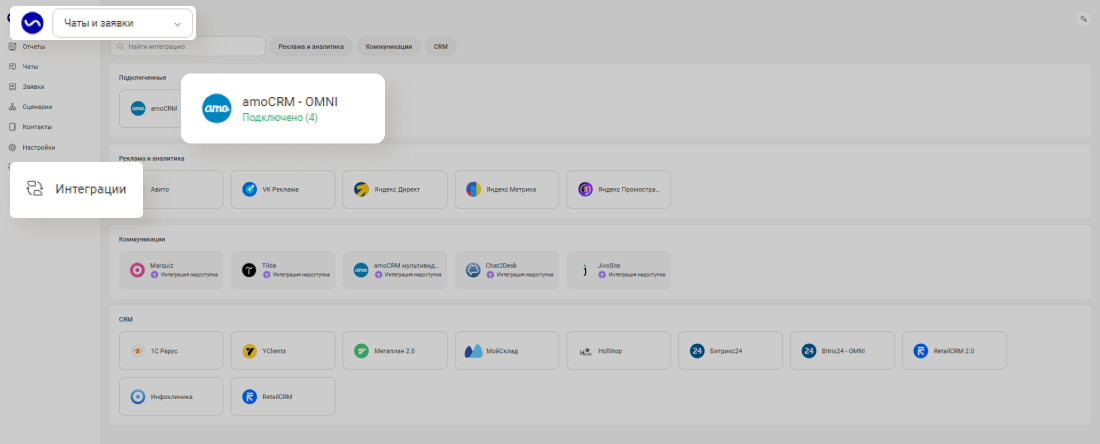Open Контакты in the sidebar
This screenshot has height=444, width=1100.
(x=36, y=127)
